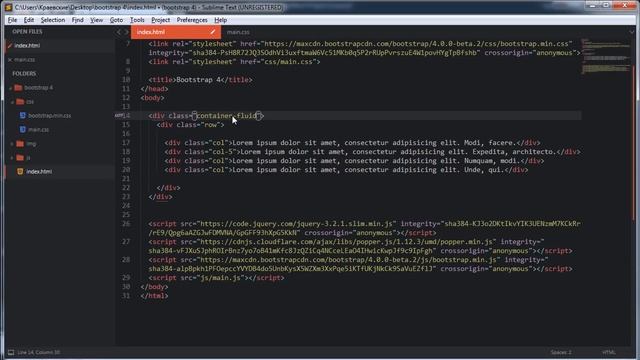Open the View menu
The height and width of the screenshot is (360, 640).
point(96,20)
